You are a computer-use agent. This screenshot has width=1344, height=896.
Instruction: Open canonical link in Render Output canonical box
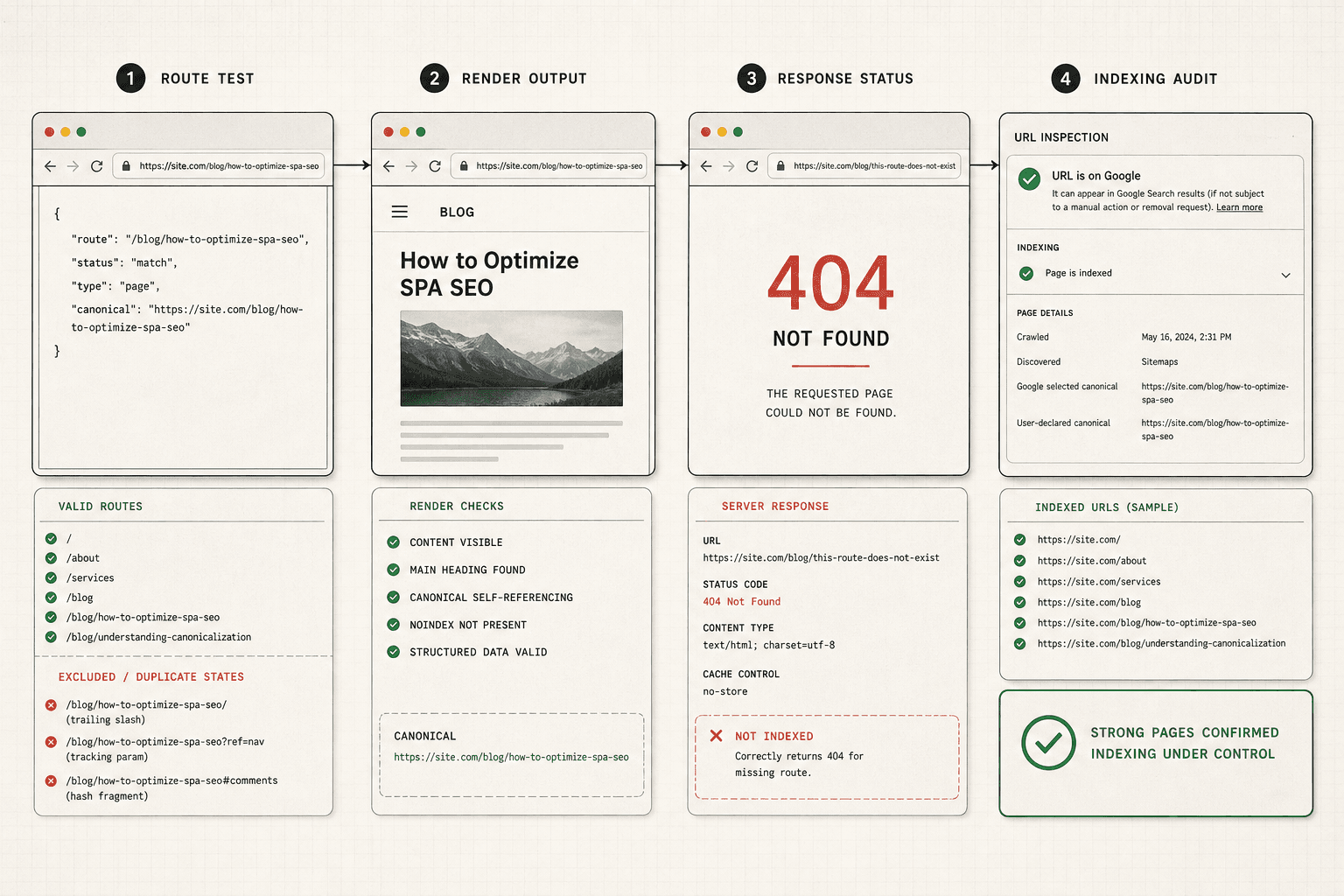click(511, 758)
